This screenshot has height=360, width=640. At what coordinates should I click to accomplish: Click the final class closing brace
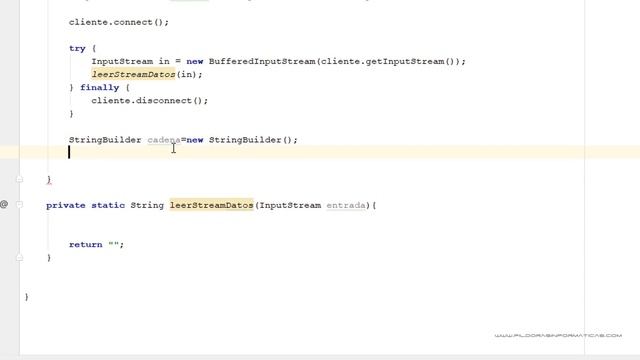click(27, 297)
